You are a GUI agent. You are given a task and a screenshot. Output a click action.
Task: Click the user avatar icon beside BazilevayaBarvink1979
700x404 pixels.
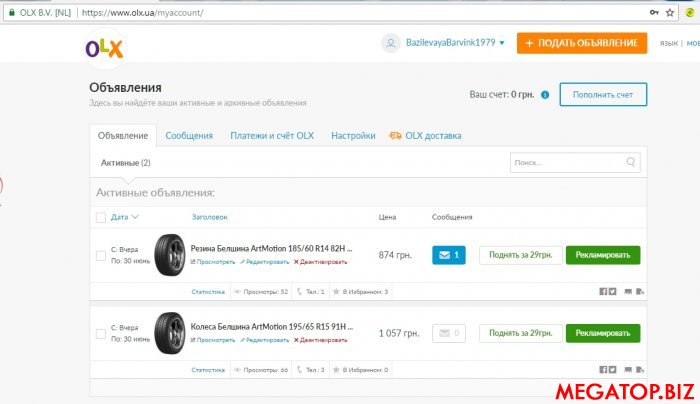[x=391, y=43]
